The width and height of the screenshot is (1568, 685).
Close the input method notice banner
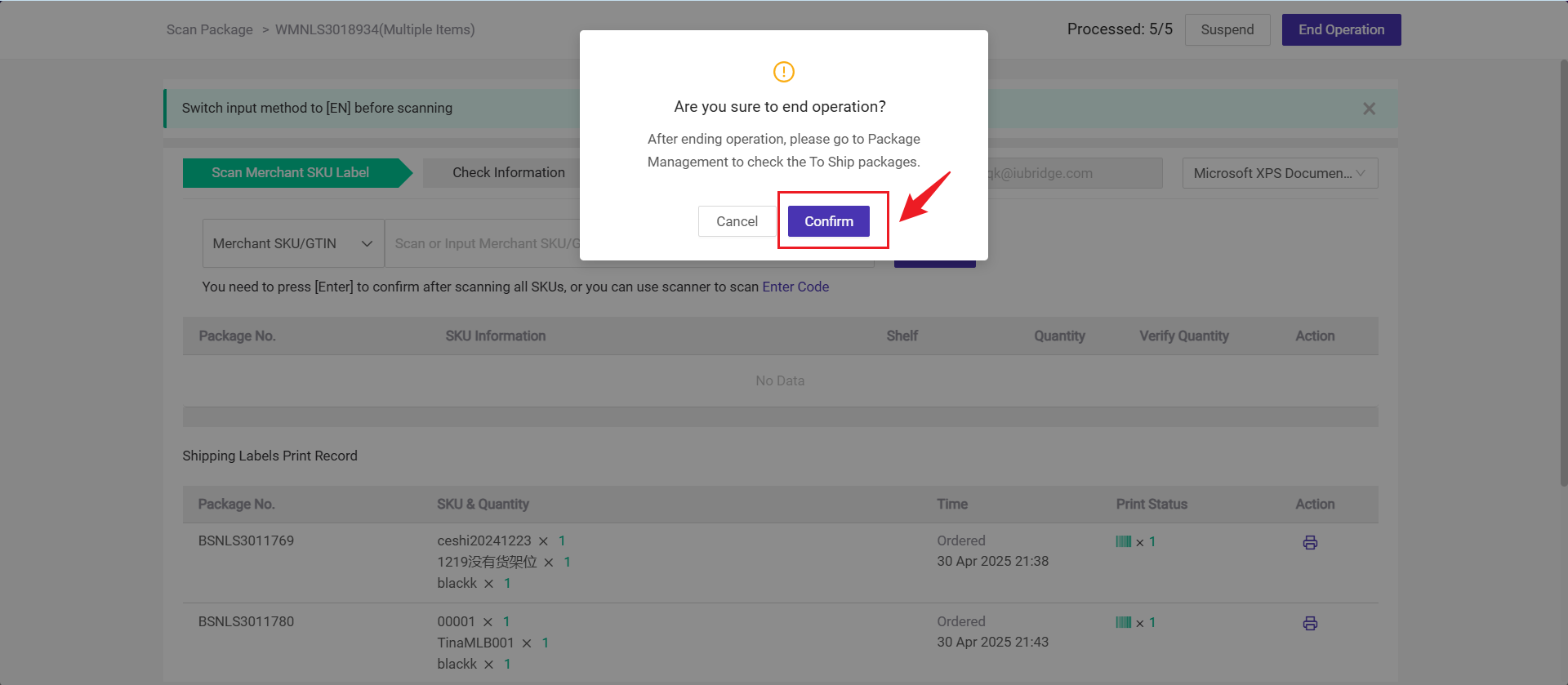[x=1370, y=109]
